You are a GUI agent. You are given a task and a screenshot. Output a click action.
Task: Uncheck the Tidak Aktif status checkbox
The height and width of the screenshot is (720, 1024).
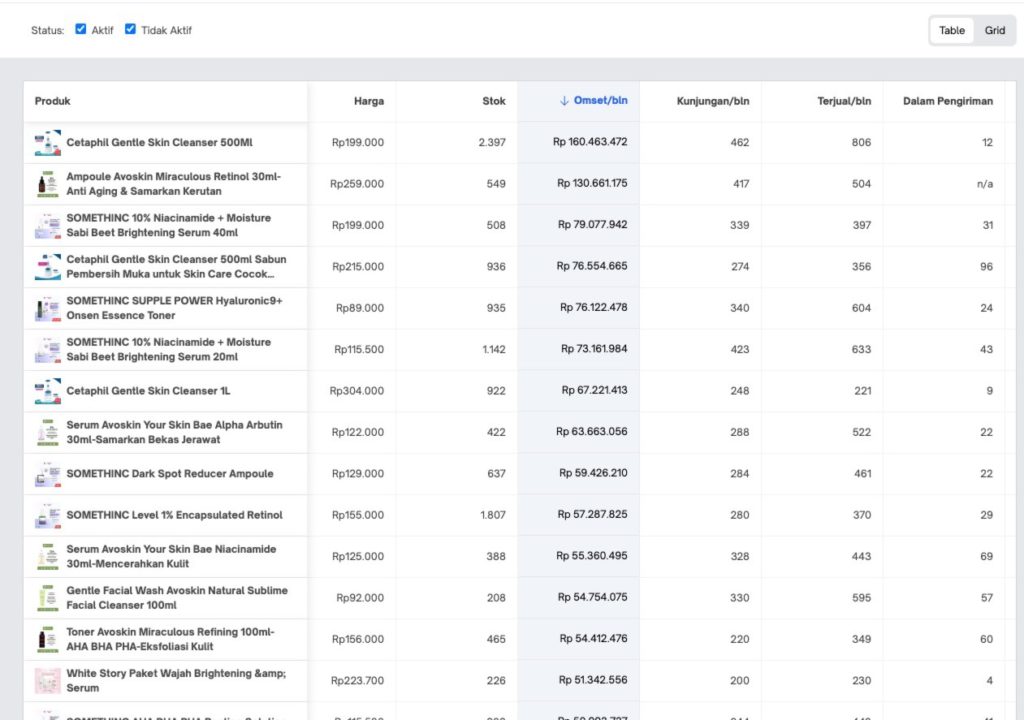pos(130,29)
